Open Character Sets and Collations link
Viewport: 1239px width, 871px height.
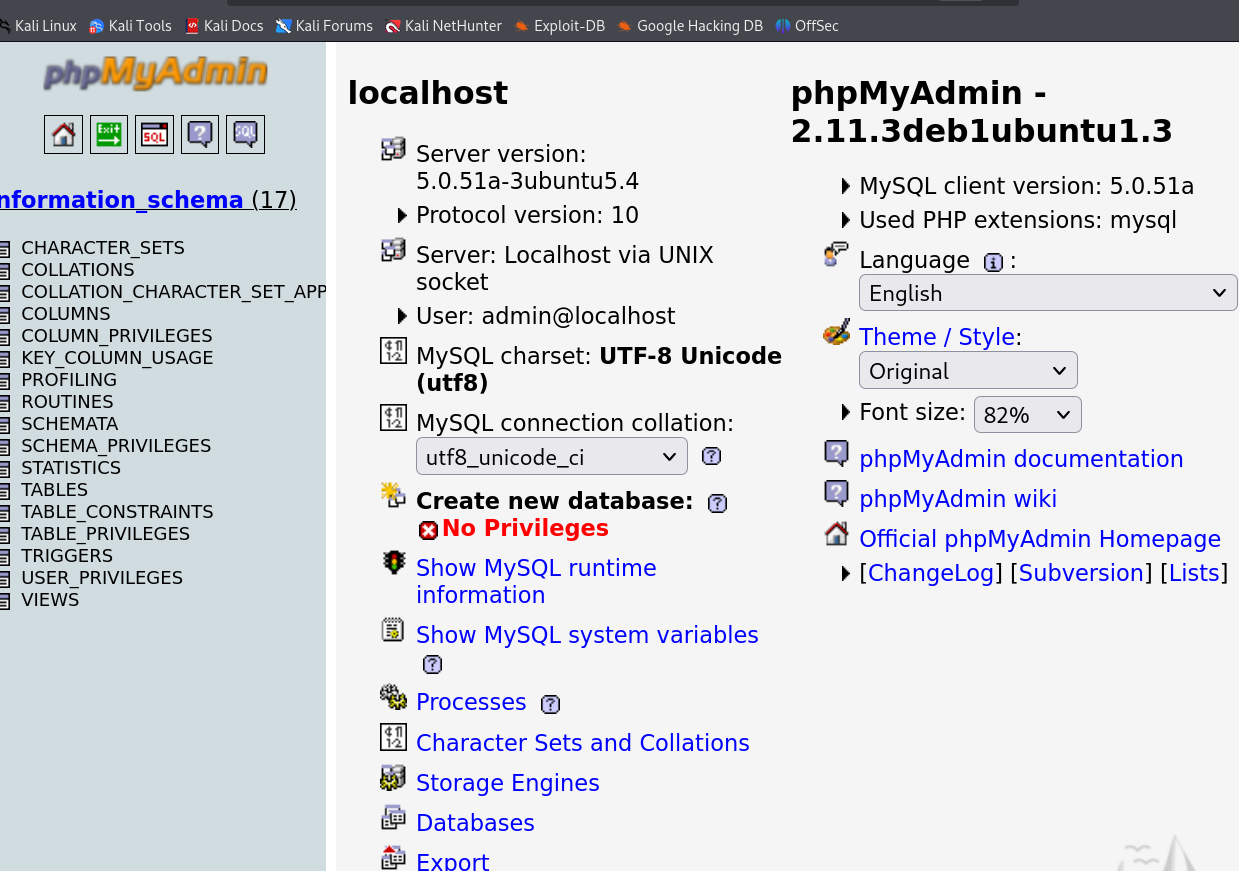[583, 743]
